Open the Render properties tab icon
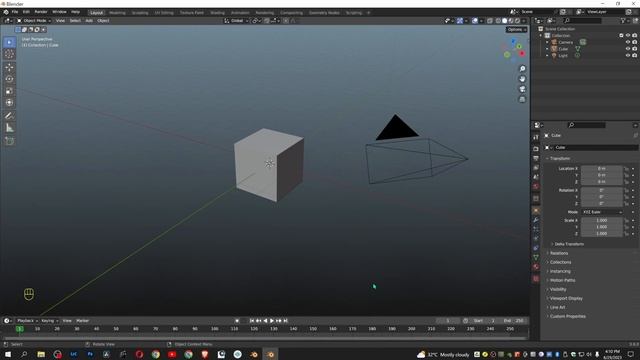 click(x=536, y=149)
